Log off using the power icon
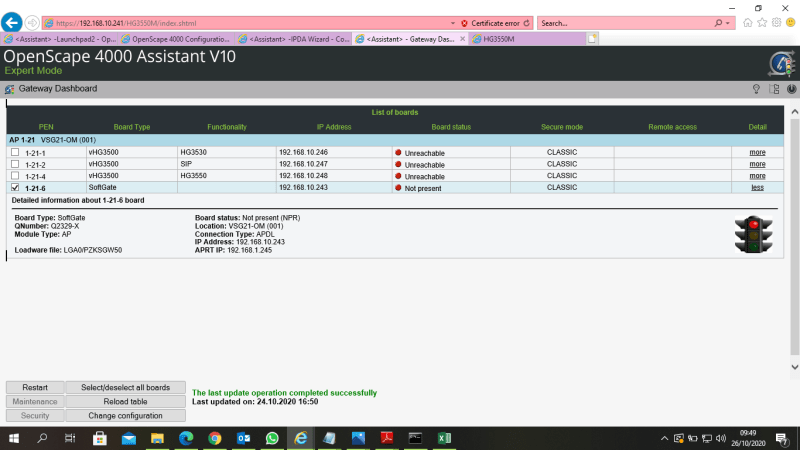The image size is (800, 450). point(791,89)
